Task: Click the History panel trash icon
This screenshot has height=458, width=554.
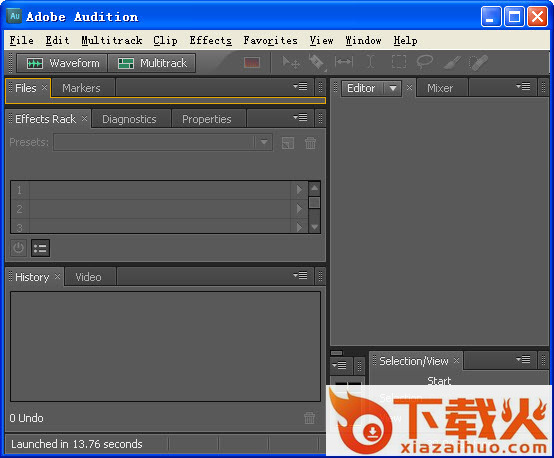Action: click(310, 418)
